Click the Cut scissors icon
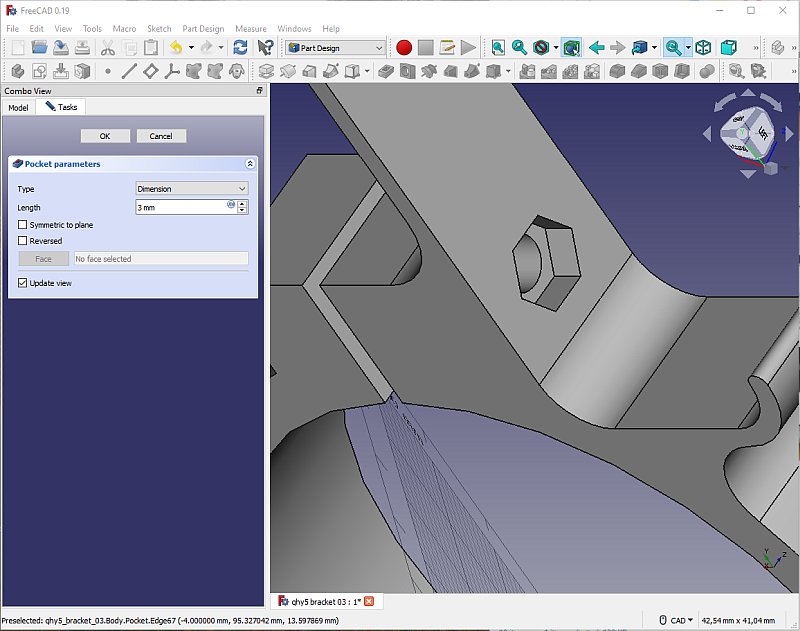800x631 pixels. (108, 48)
